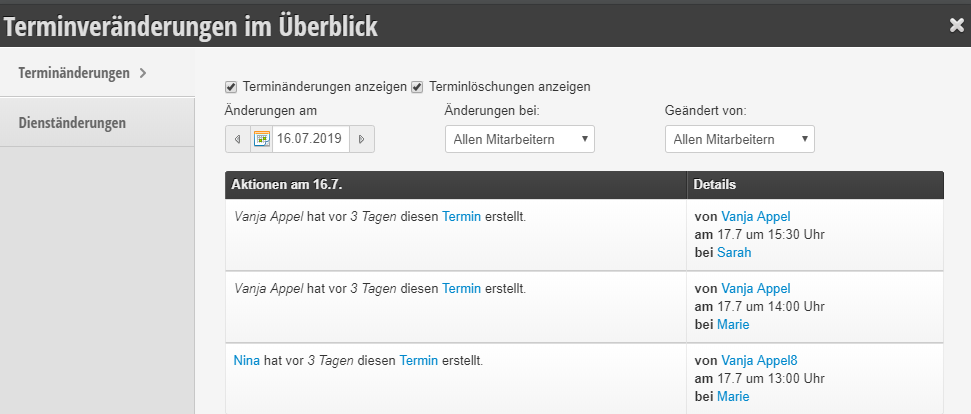Open Sarah employee link

coord(734,252)
